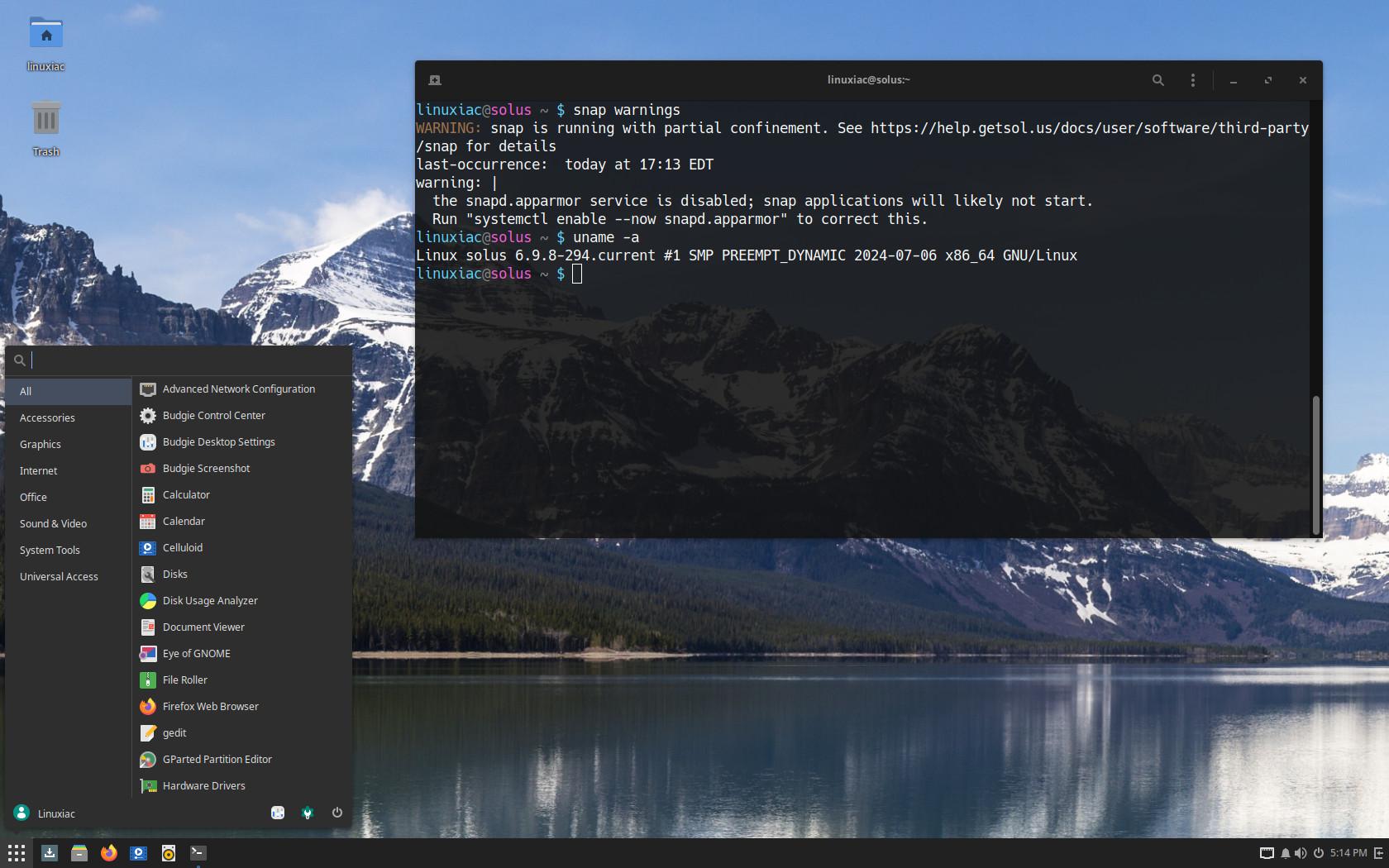Viewport: 1389px width, 868px height.
Task: Open the Linuxiac user account entry
Action: (x=45, y=813)
